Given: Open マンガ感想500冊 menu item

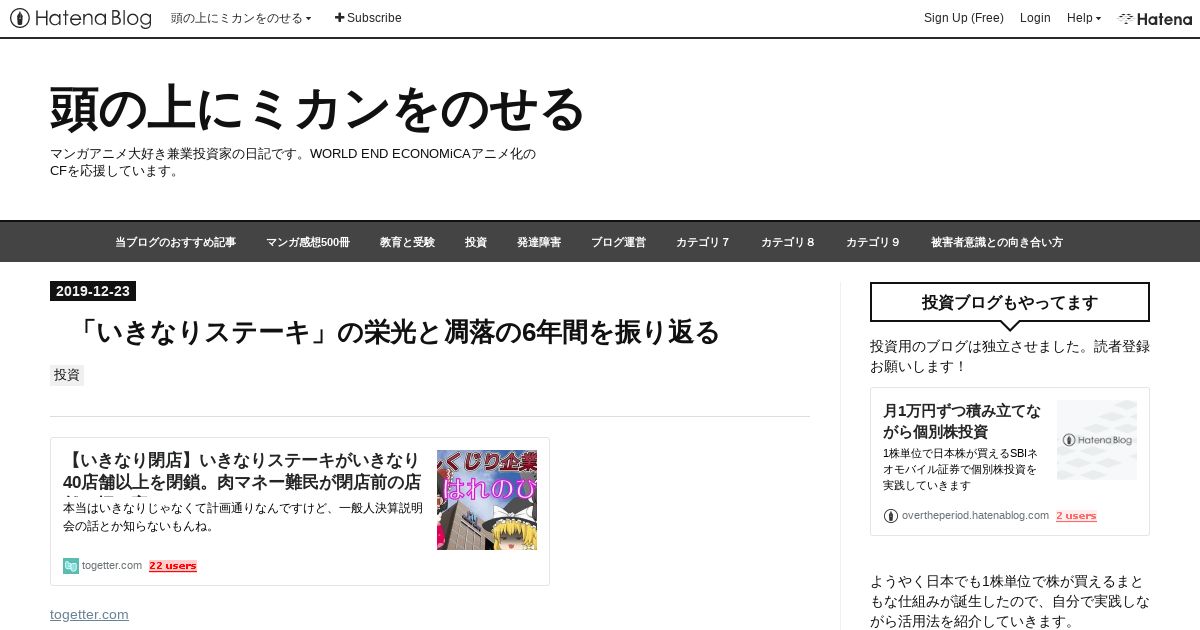Looking at the screenshot, I should [308, 242].
